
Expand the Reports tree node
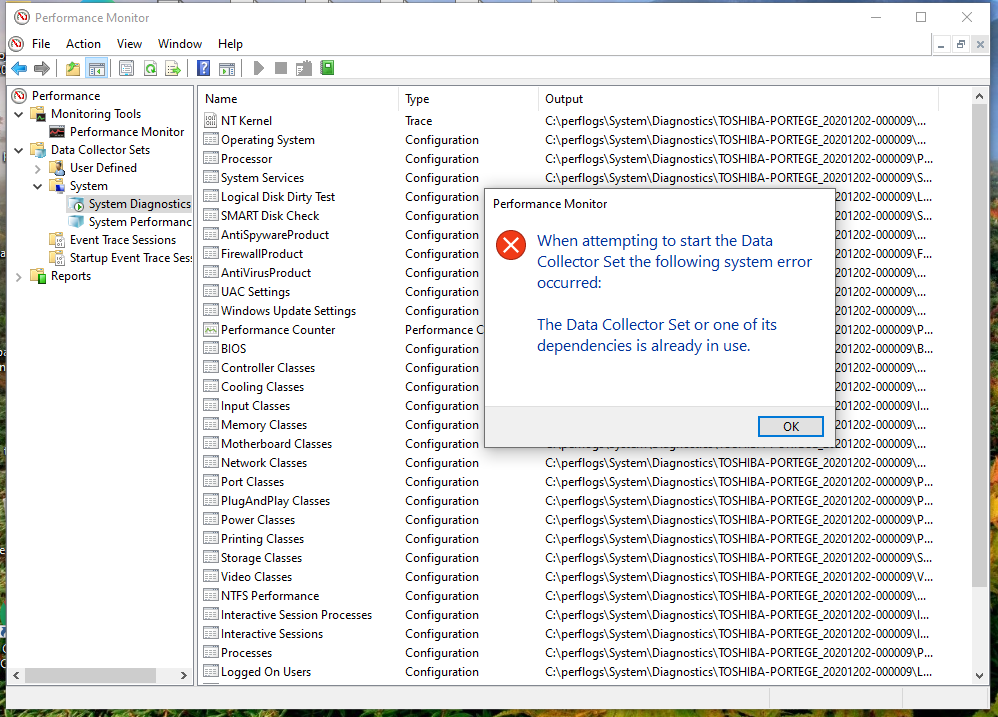click(18, 277)
